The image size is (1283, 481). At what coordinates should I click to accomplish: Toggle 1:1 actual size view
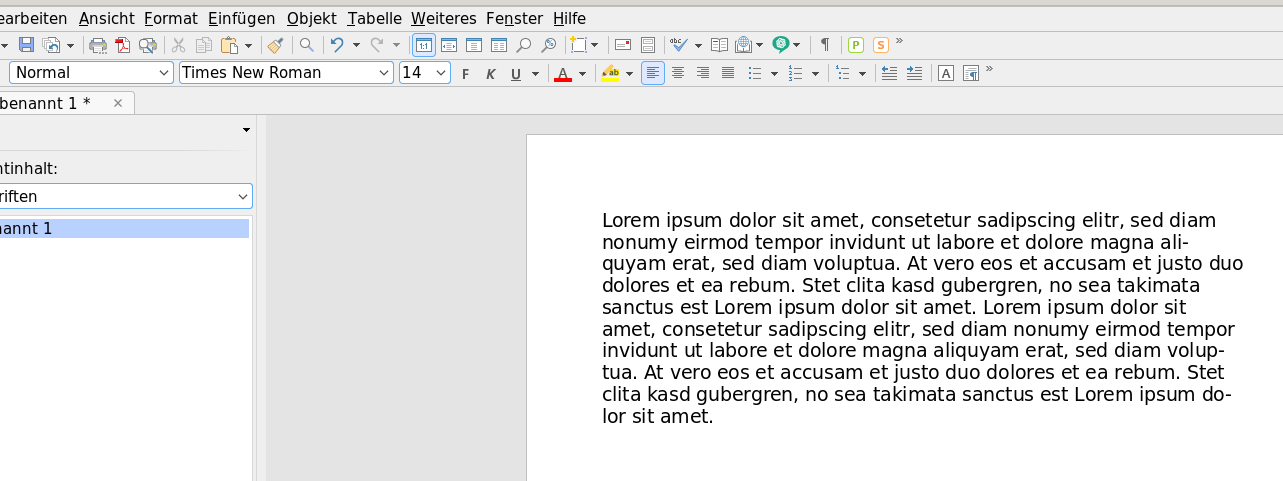click(424, 45)
